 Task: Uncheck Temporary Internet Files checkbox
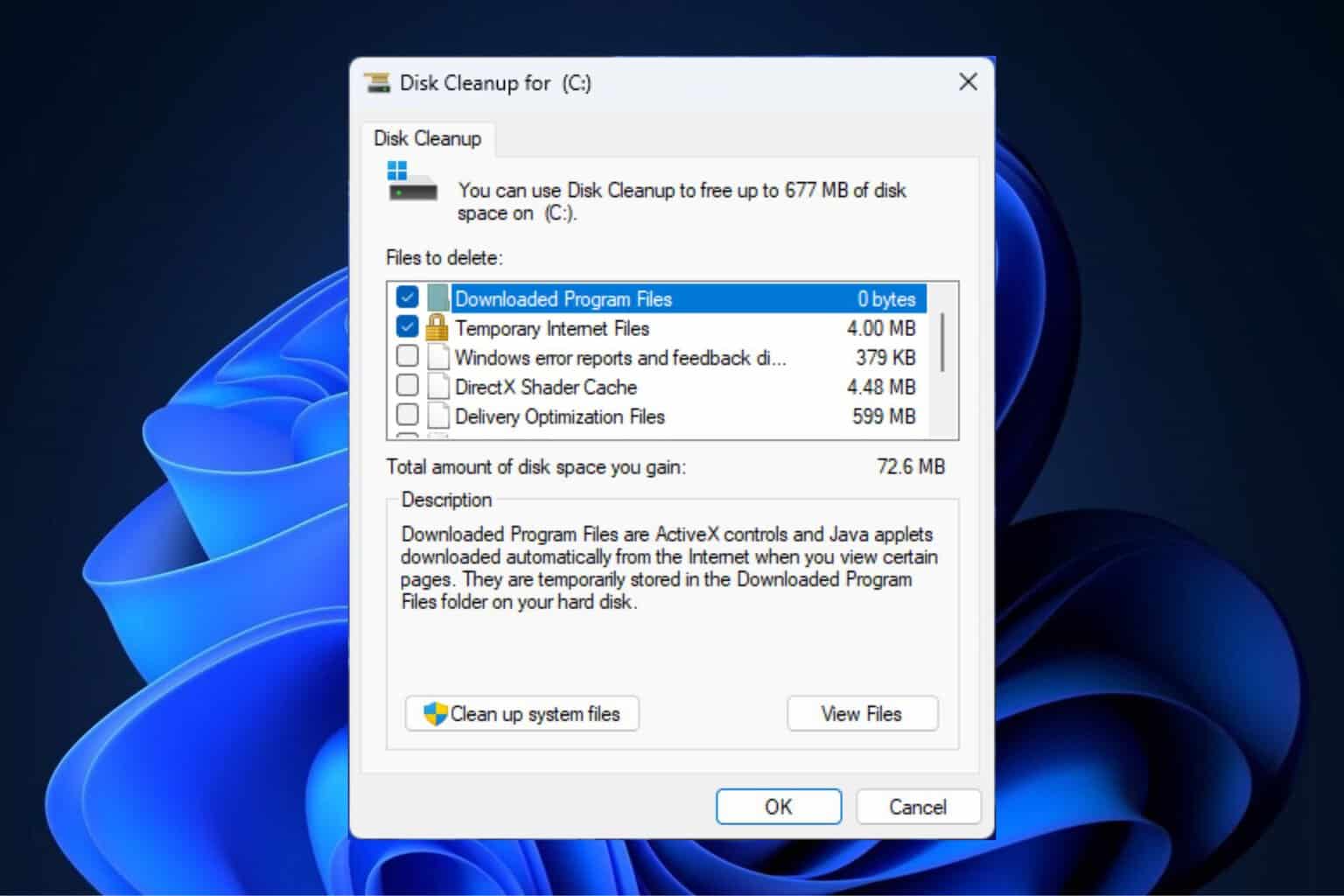407,326
